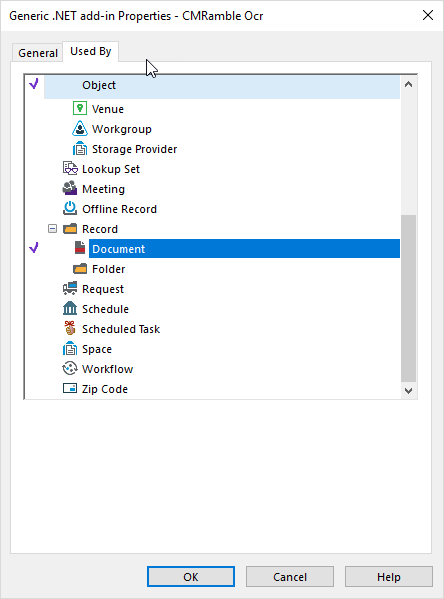Select the Folder entry under Record
This screenshot has width=444, height=599.
pyautogui.click(x=109, y=269)
